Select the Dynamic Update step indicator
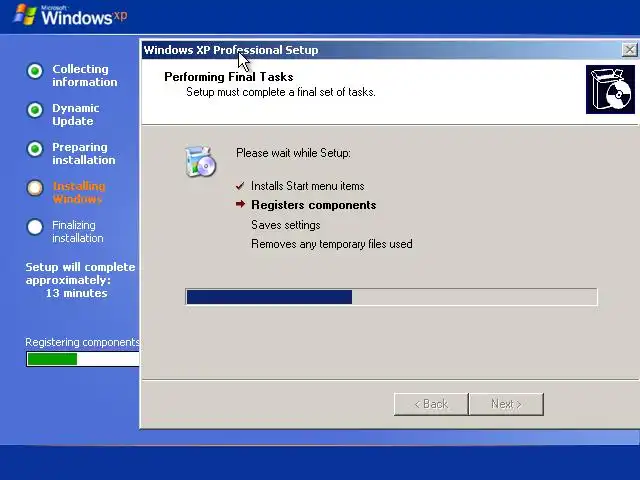 (35, 110)
